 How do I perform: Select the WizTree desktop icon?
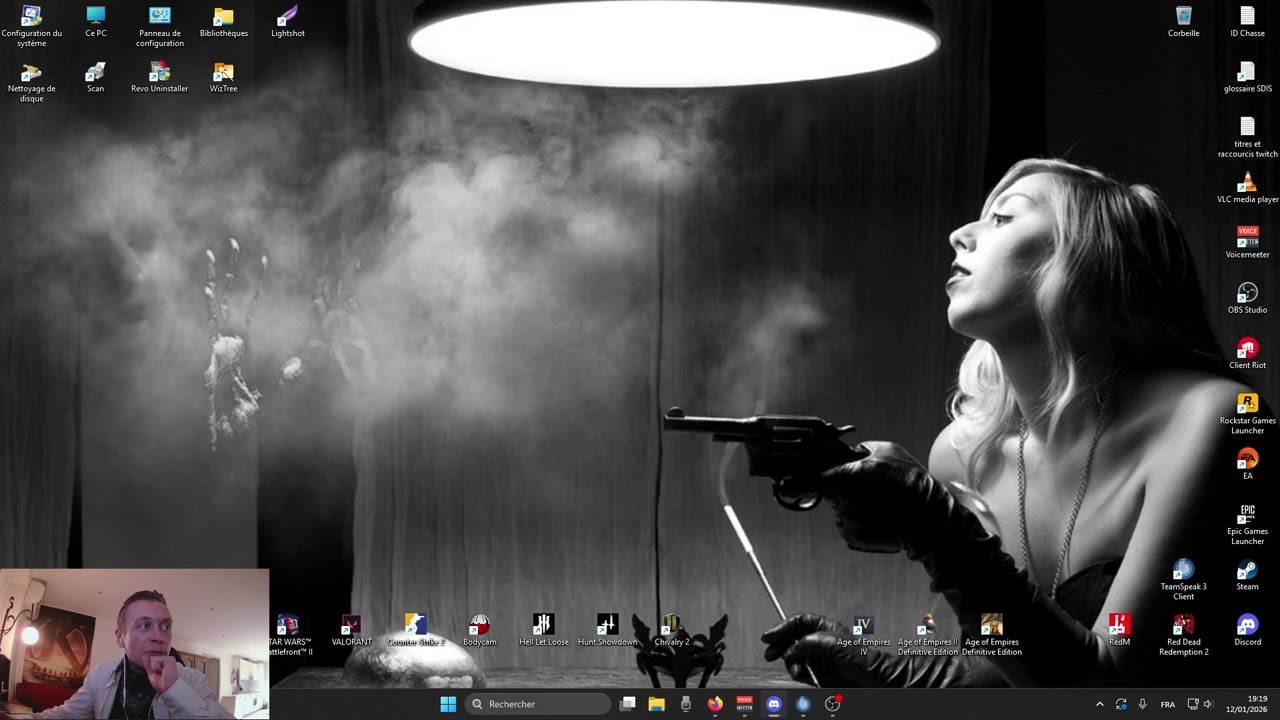[224, 78]
